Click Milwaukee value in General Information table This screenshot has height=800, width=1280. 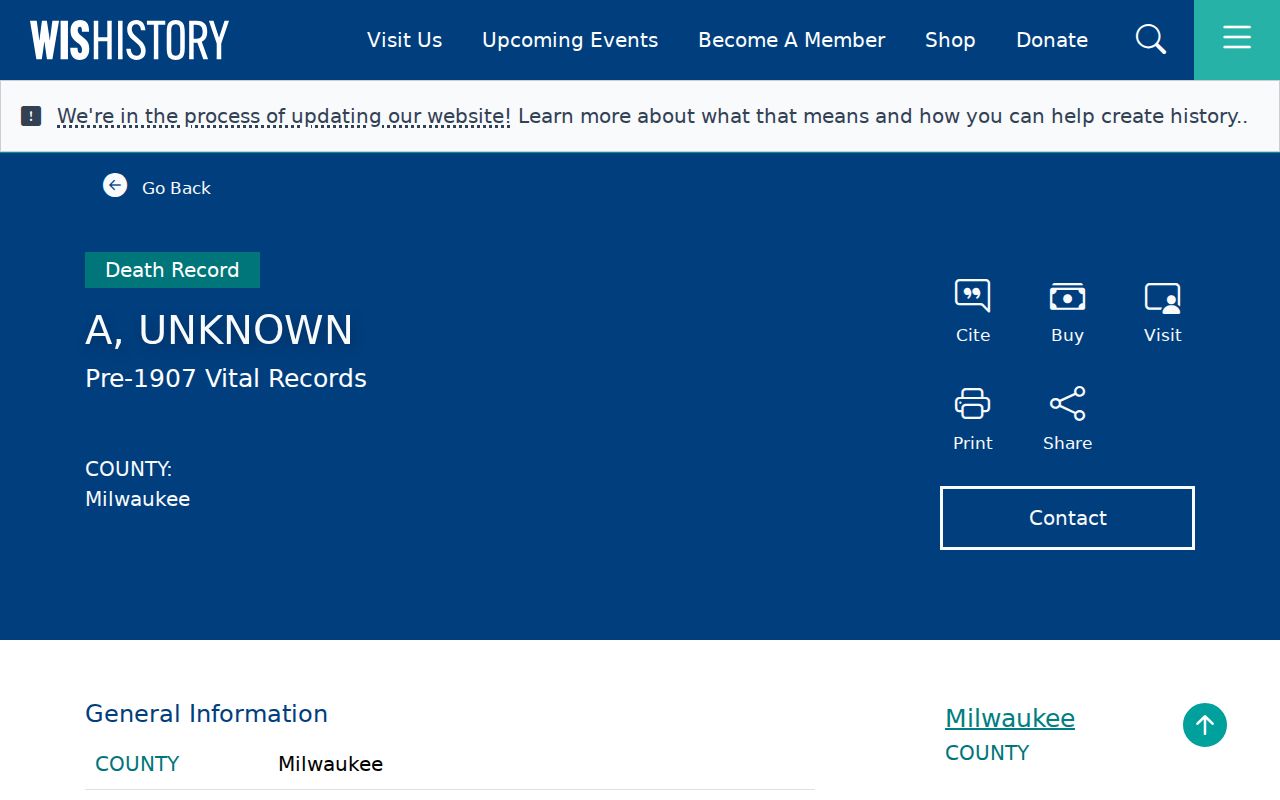click(330, 764)
